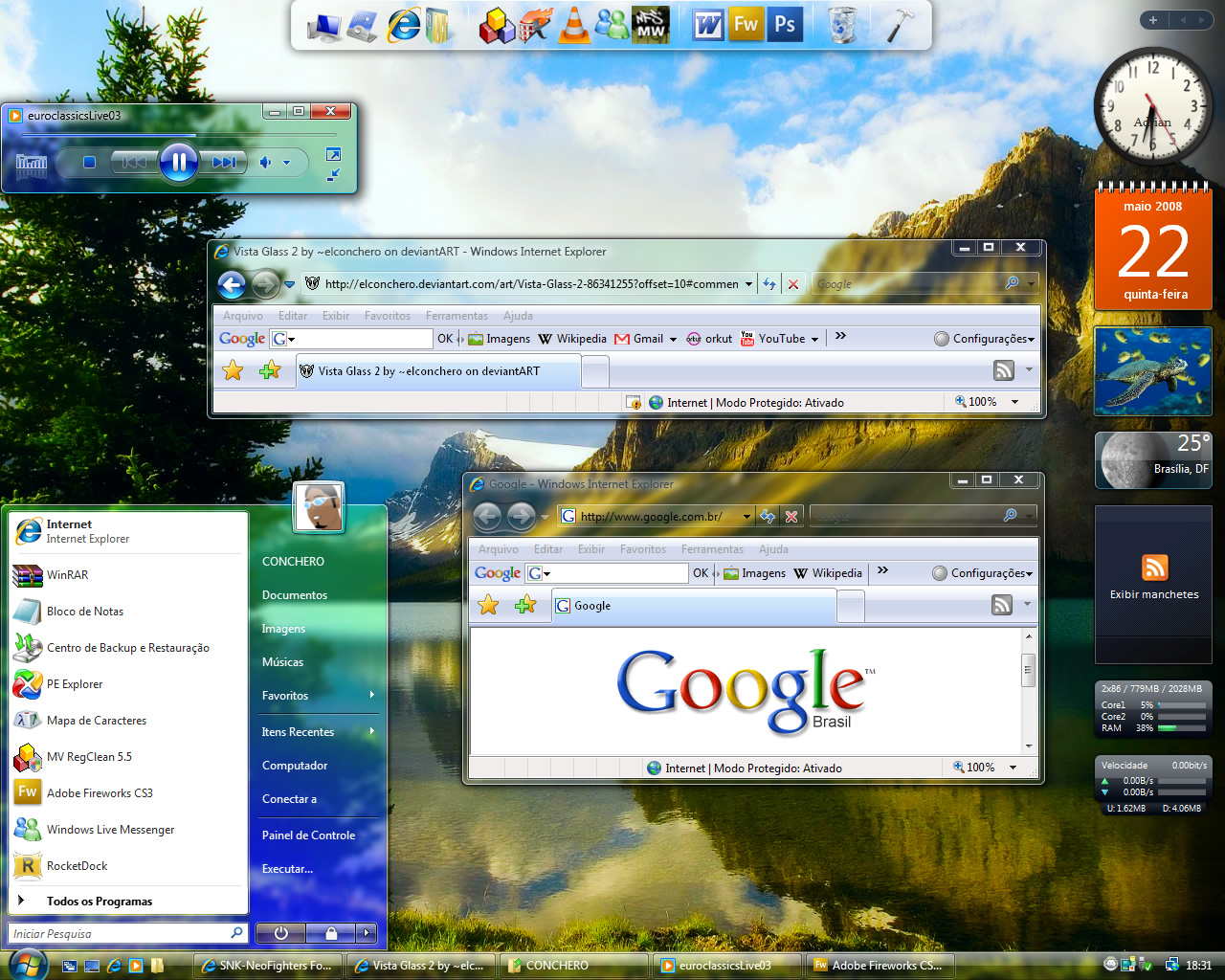Open Internet Explorer from the RocketDock bar
Viewport: 1225px width, 980px height.
click(404, 24)
